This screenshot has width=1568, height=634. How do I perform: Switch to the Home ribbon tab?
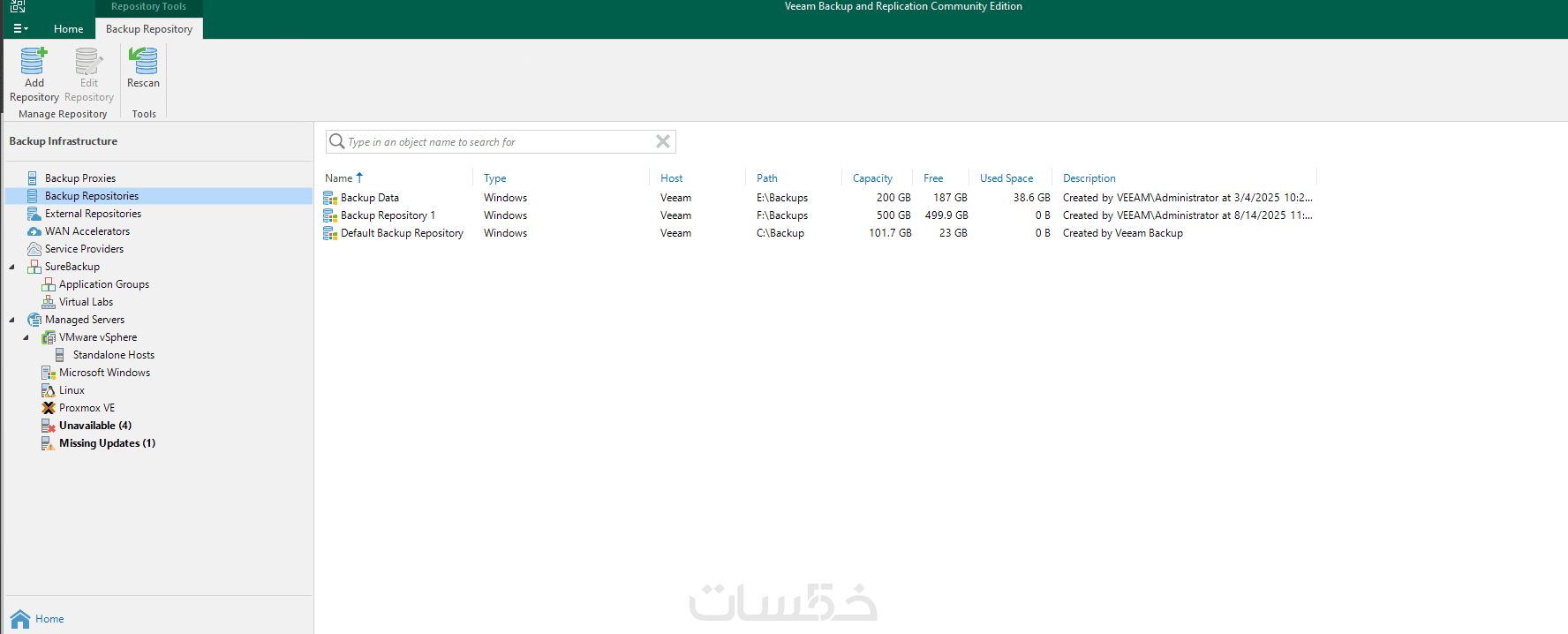click(68, 29)
